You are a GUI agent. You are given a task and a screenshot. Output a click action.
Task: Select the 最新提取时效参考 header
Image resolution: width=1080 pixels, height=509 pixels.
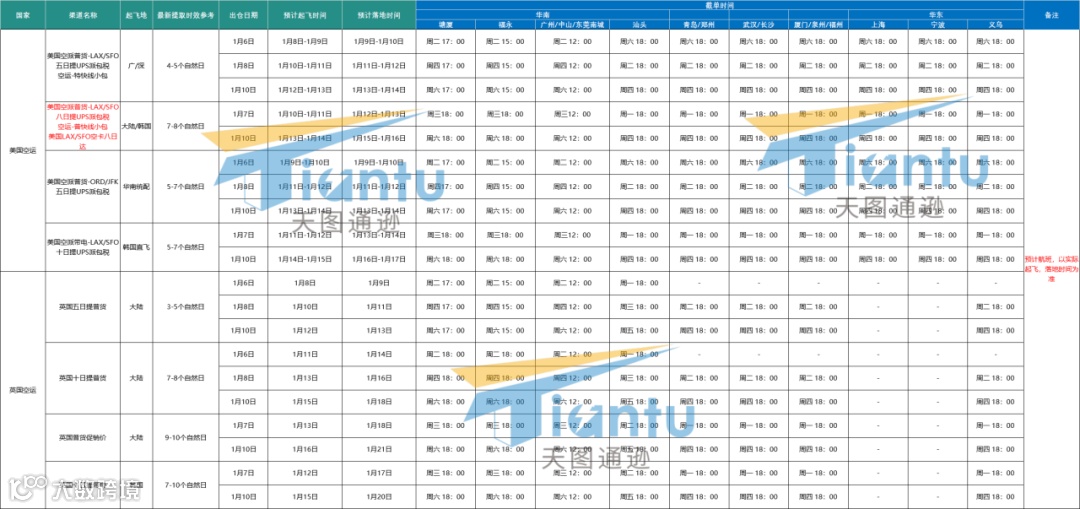pyautogui.click(x=185, y=14)
